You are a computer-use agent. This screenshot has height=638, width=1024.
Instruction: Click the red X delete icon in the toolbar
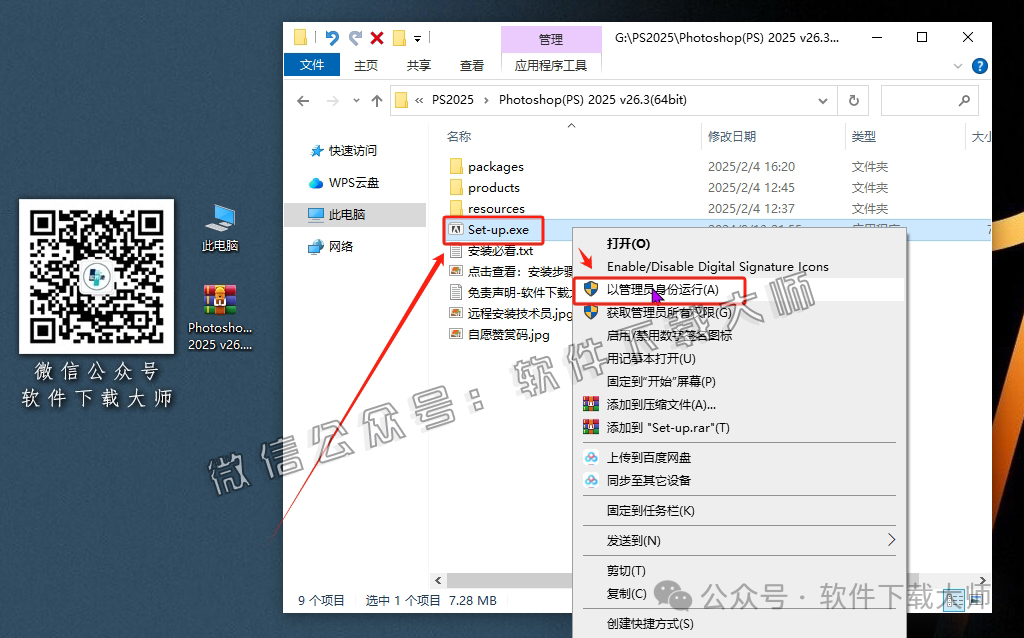pos(375,37)
